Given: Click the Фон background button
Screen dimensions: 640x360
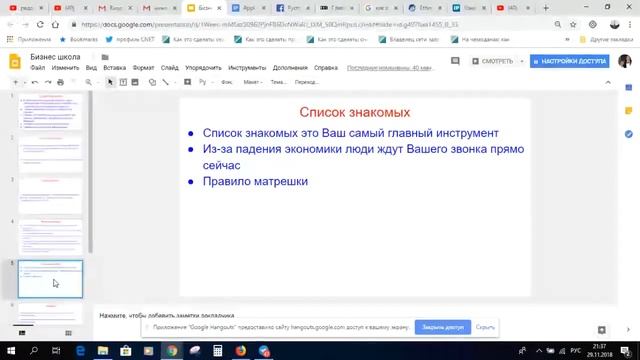Looking at the screenshot, I should pyautogui.click(x=227, y=82).
